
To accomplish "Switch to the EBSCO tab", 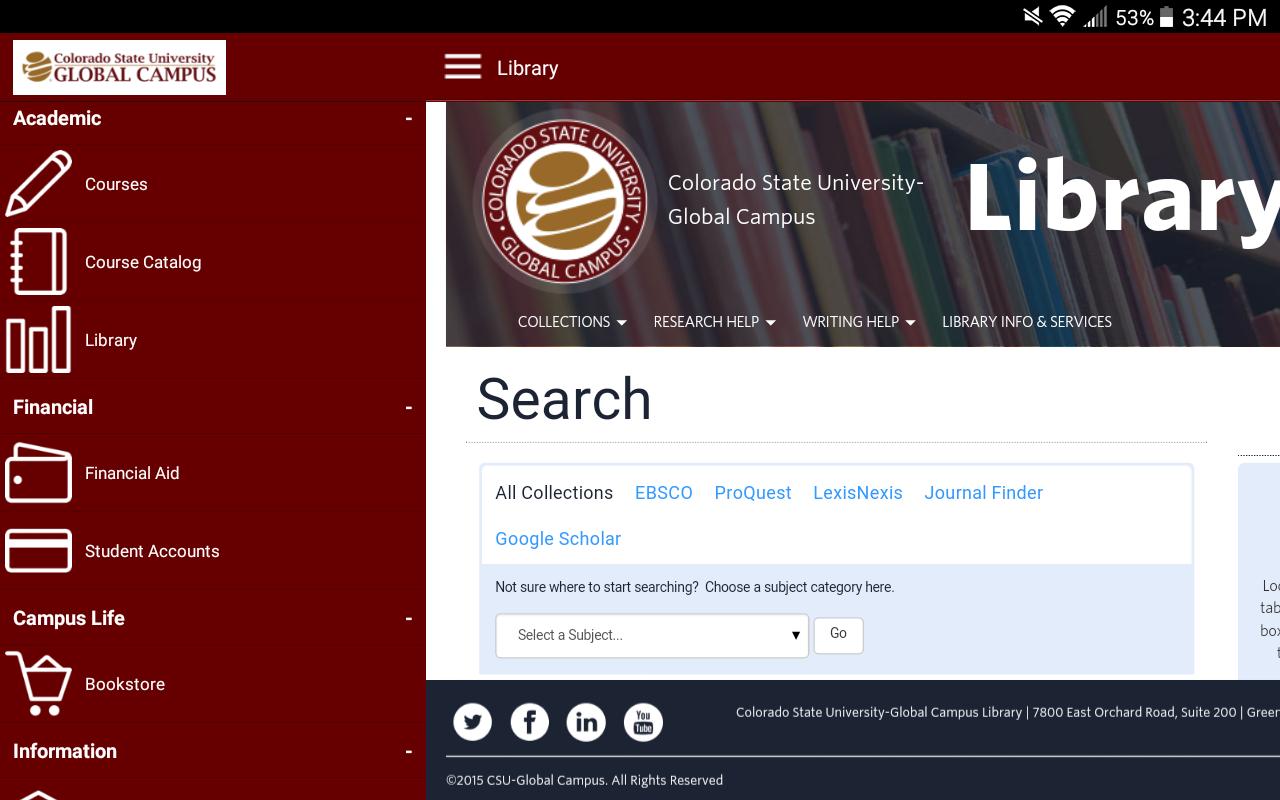I will [x=664, y=493].
